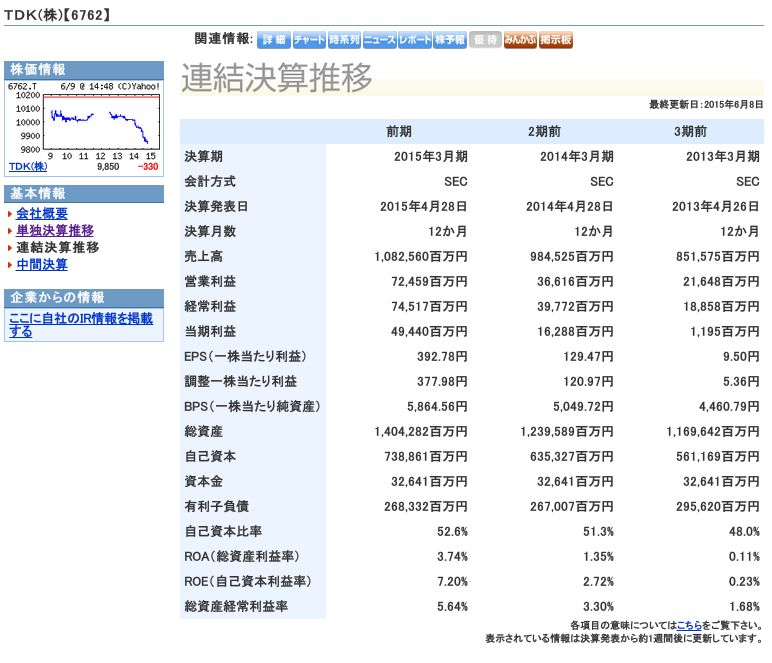Click the ROA(総資産利益率) row label
The height and width of the screenshot is (663, 772).
click(x=242, y=557)
